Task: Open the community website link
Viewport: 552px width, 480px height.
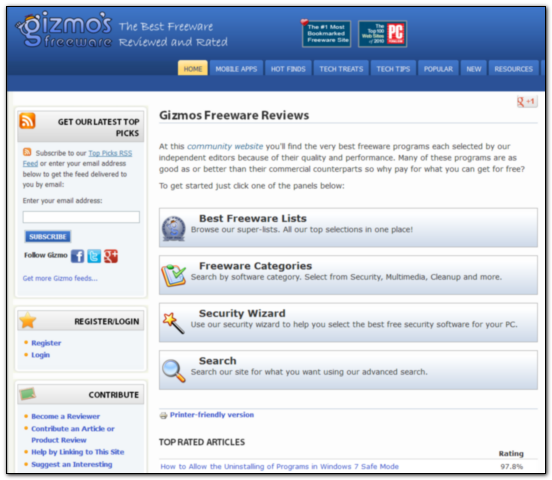Action: point(225,146)
